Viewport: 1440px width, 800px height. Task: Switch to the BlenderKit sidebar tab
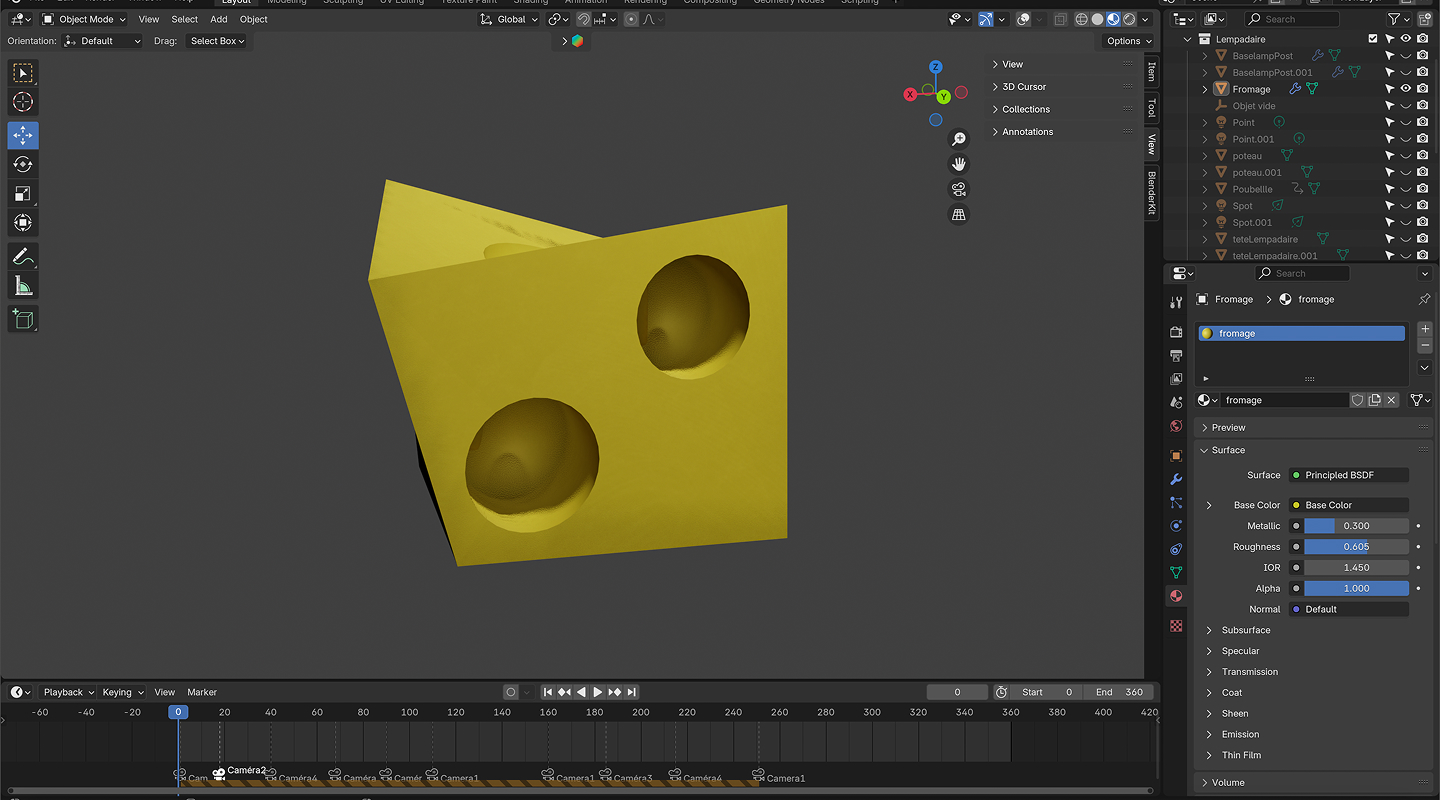click(x=1151, y=191)
